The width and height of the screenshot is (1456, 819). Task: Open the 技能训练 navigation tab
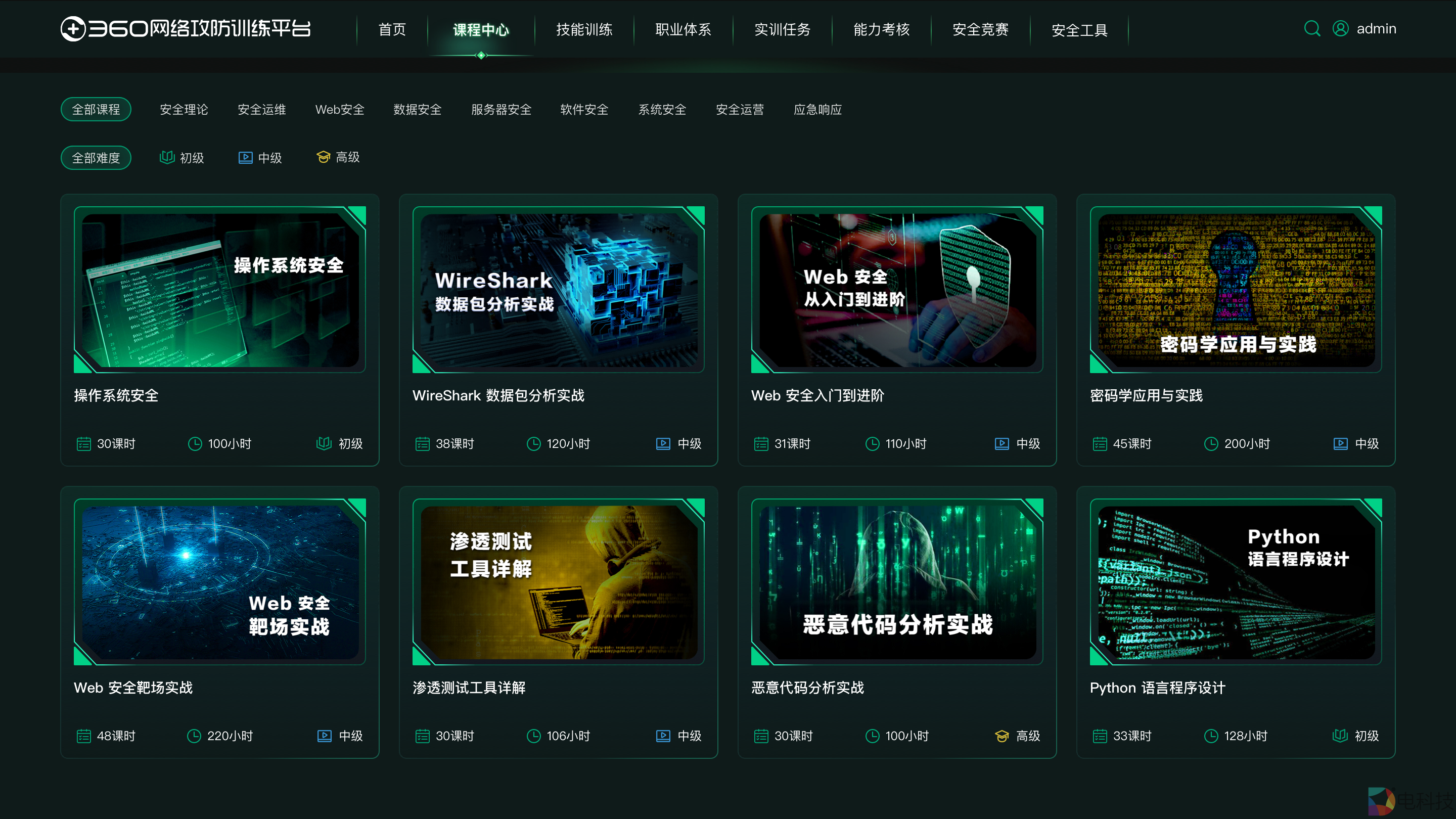coord(584,29)
